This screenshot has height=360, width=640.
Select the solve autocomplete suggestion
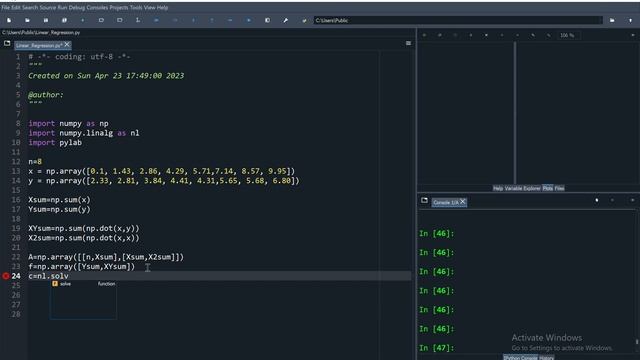(83, 284)
